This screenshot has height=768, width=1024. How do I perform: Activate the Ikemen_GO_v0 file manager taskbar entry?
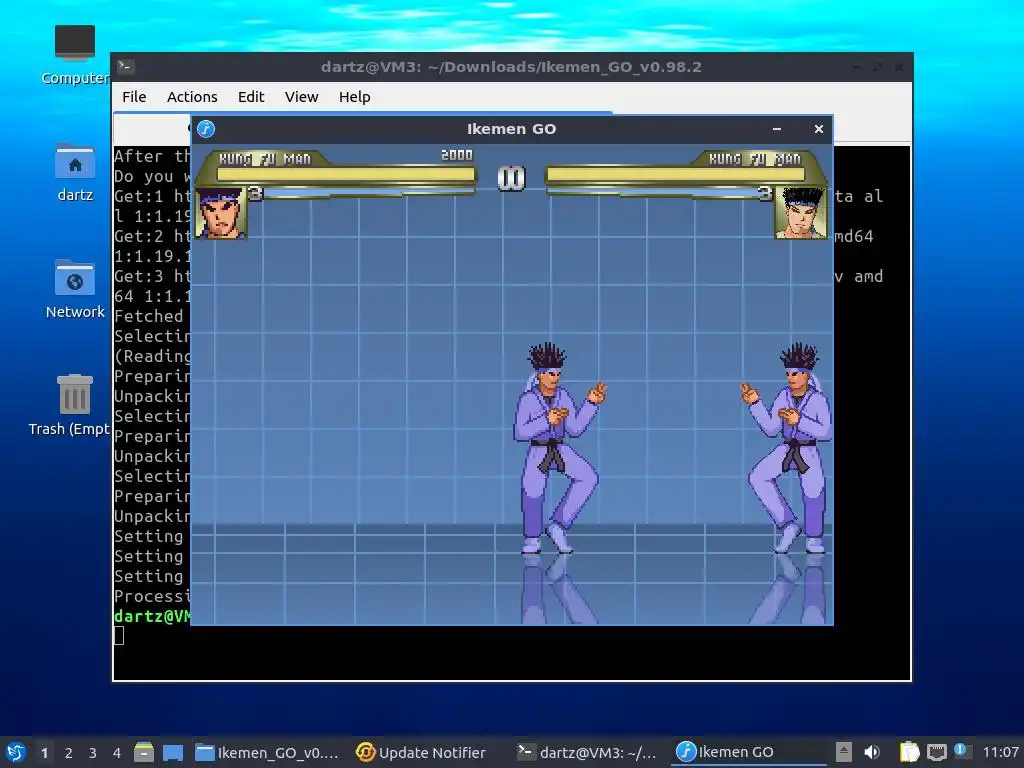tap(268, 752)
